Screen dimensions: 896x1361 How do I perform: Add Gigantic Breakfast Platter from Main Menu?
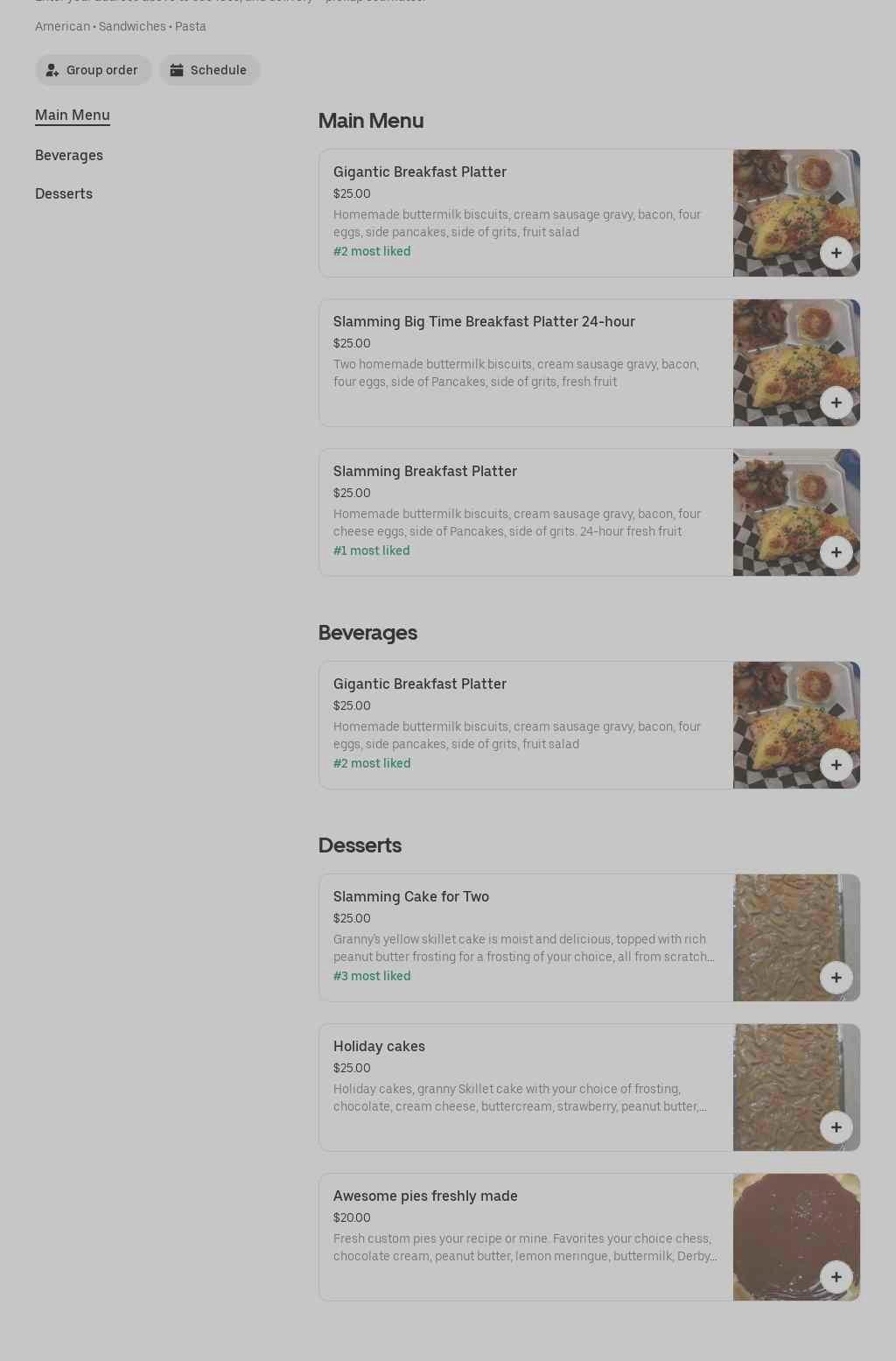click(x=836, y=253)
